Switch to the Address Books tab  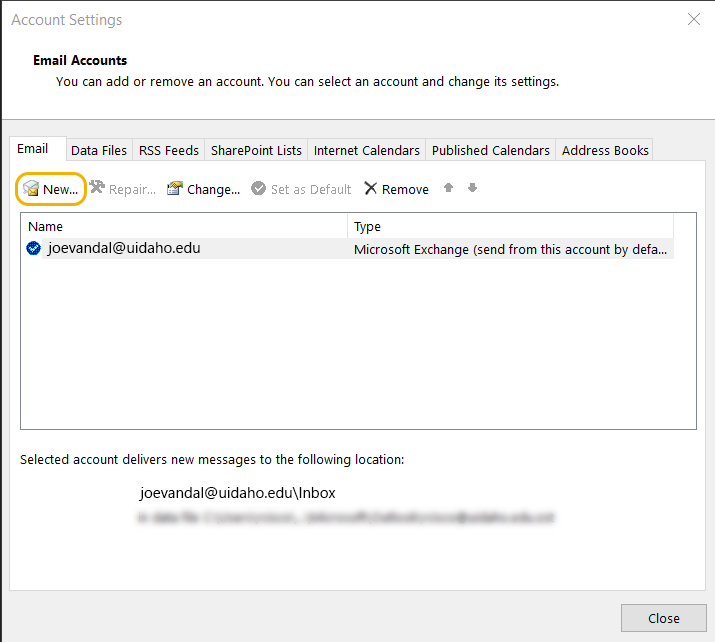coord(605,151)
